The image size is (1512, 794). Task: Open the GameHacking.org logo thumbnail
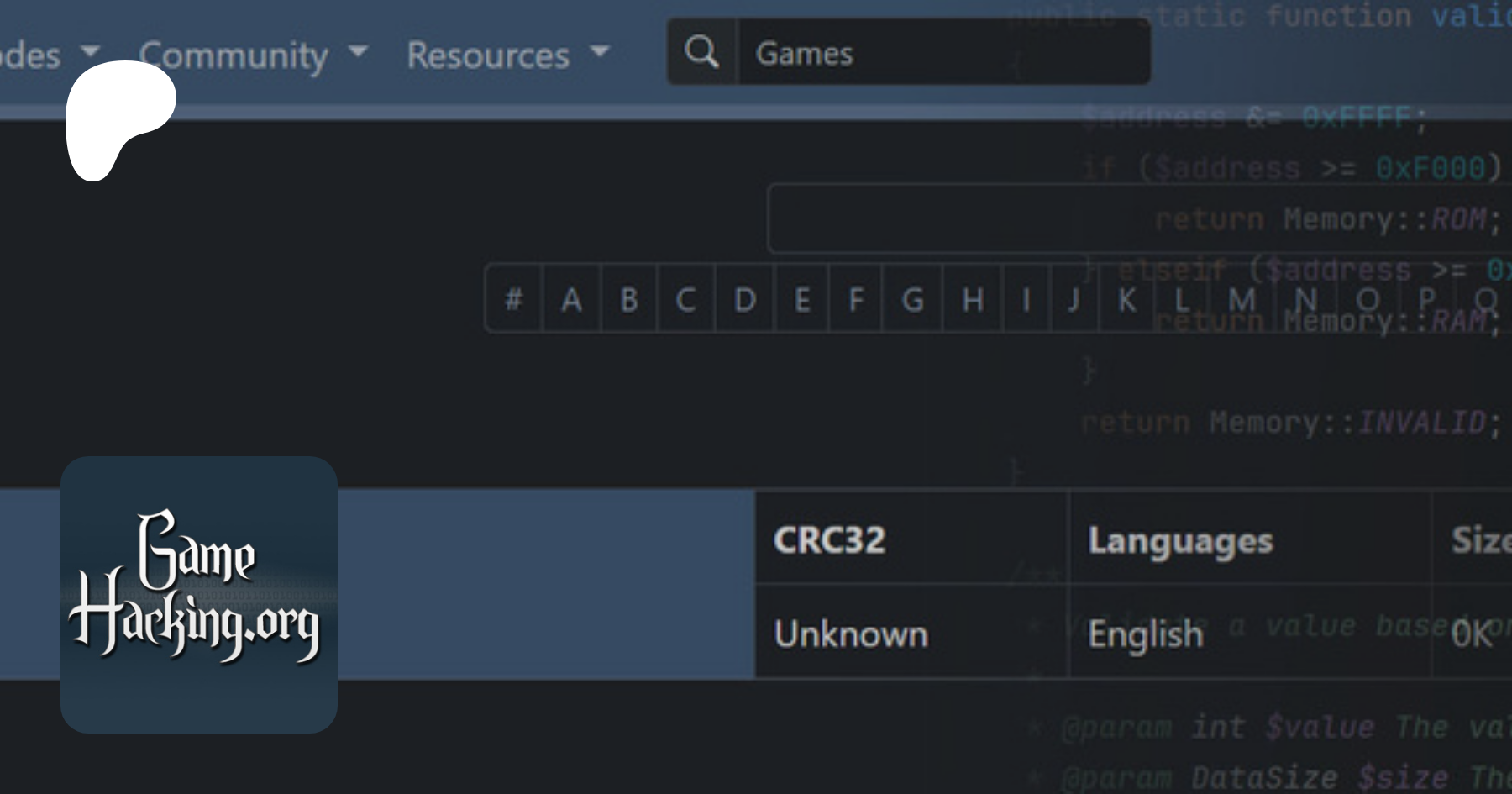point(199,594)
